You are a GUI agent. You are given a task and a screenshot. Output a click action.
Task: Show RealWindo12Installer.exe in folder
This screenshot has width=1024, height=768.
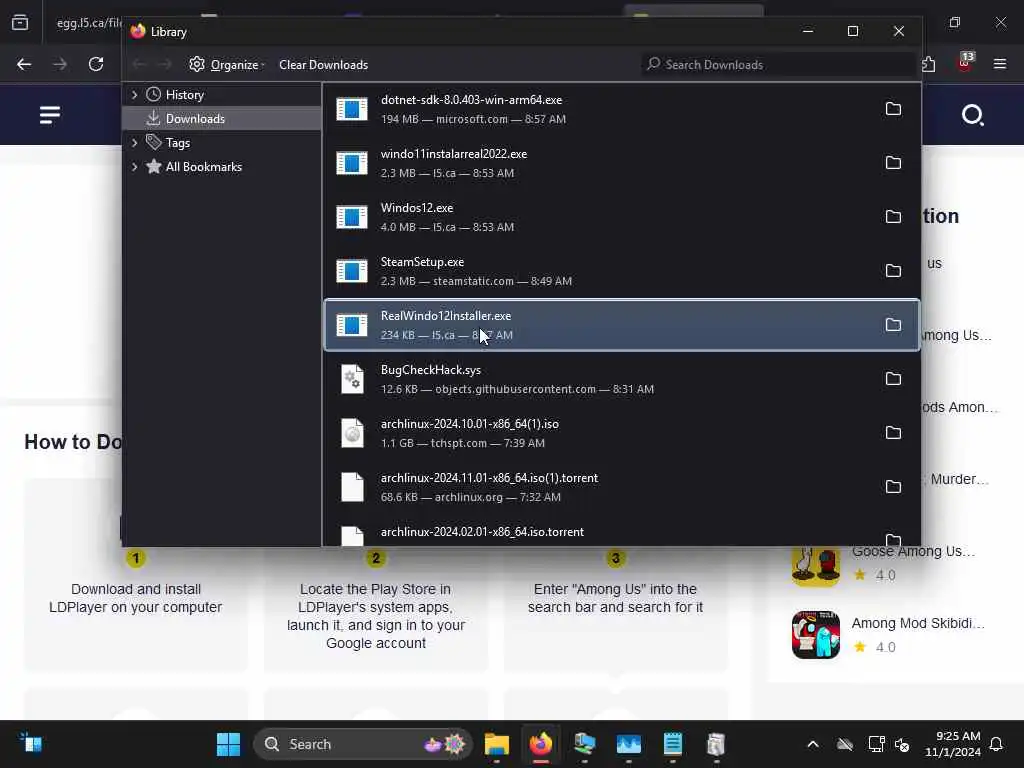point(893,325)
